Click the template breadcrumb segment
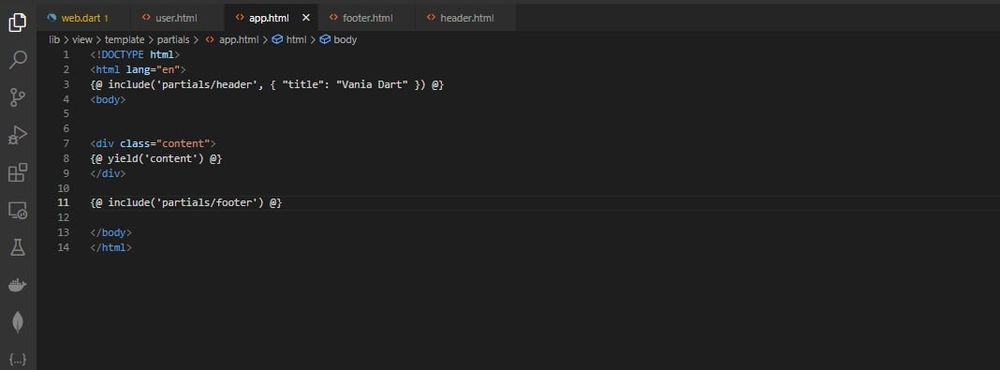The width and height of the screenshot is (1000, 370). [124, 40]
